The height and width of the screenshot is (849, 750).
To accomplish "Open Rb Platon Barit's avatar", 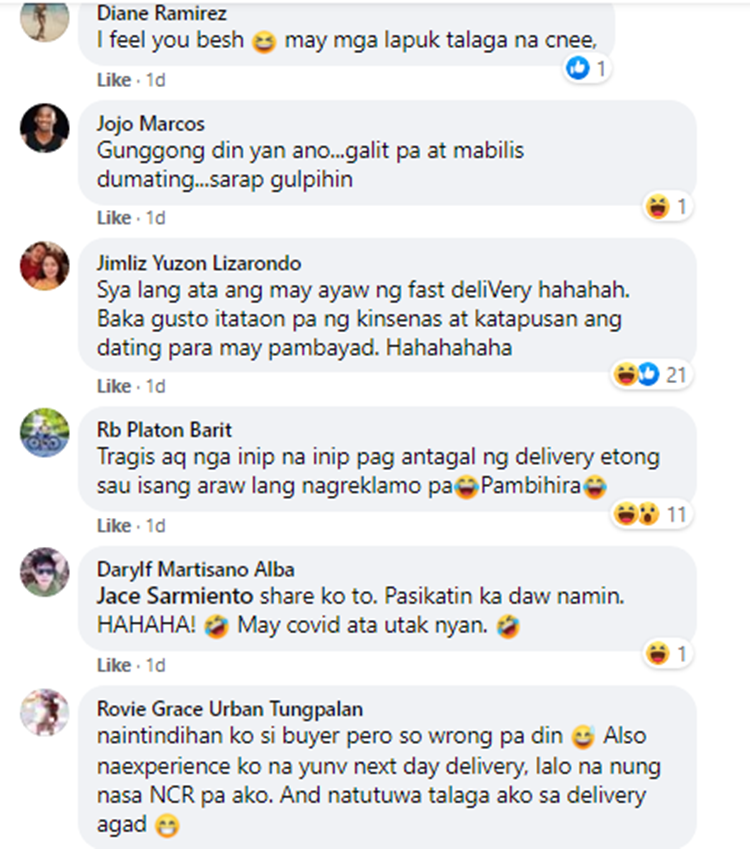I will point(44,433).
